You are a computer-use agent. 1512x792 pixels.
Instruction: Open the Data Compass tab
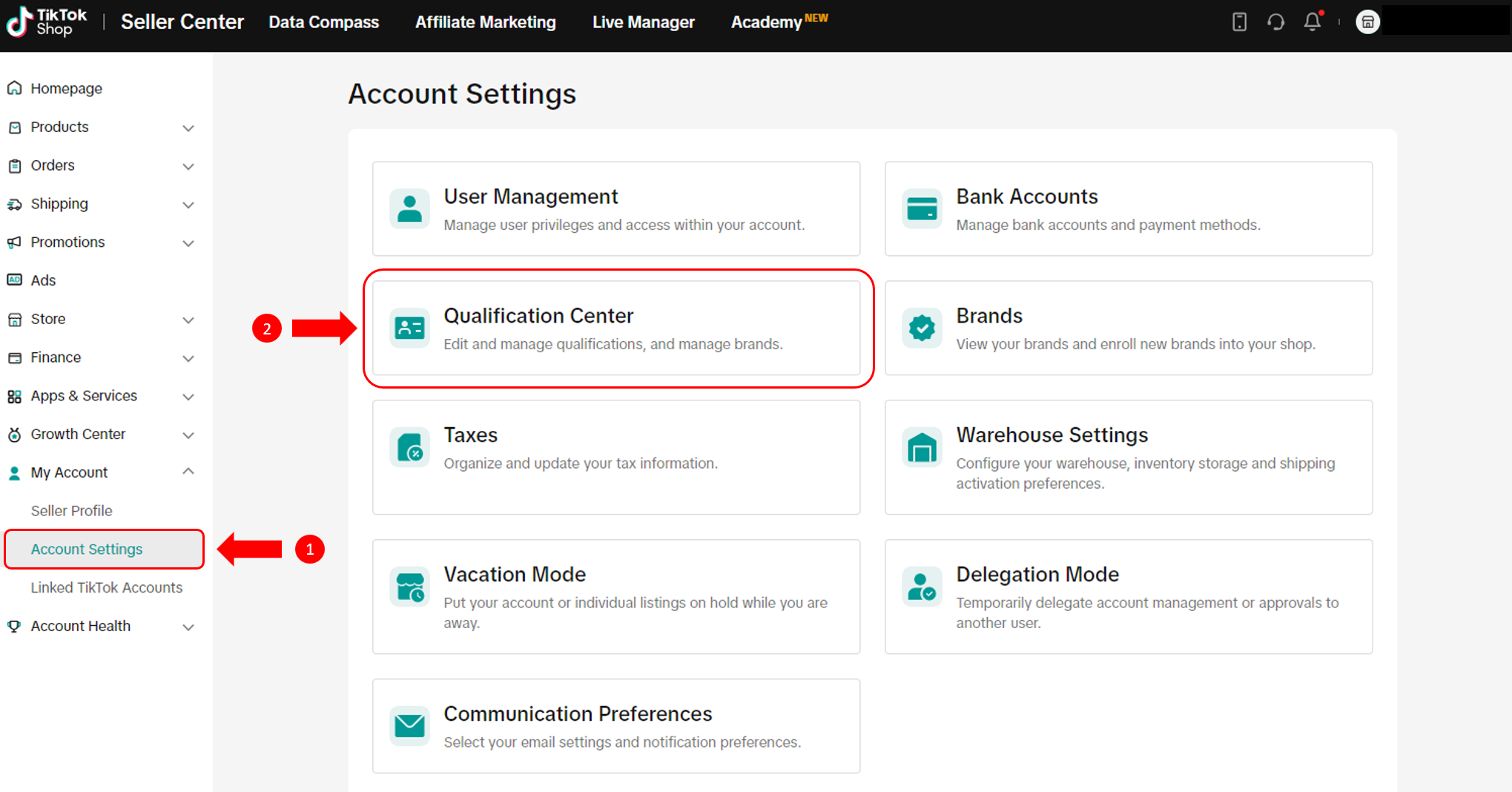323,22
